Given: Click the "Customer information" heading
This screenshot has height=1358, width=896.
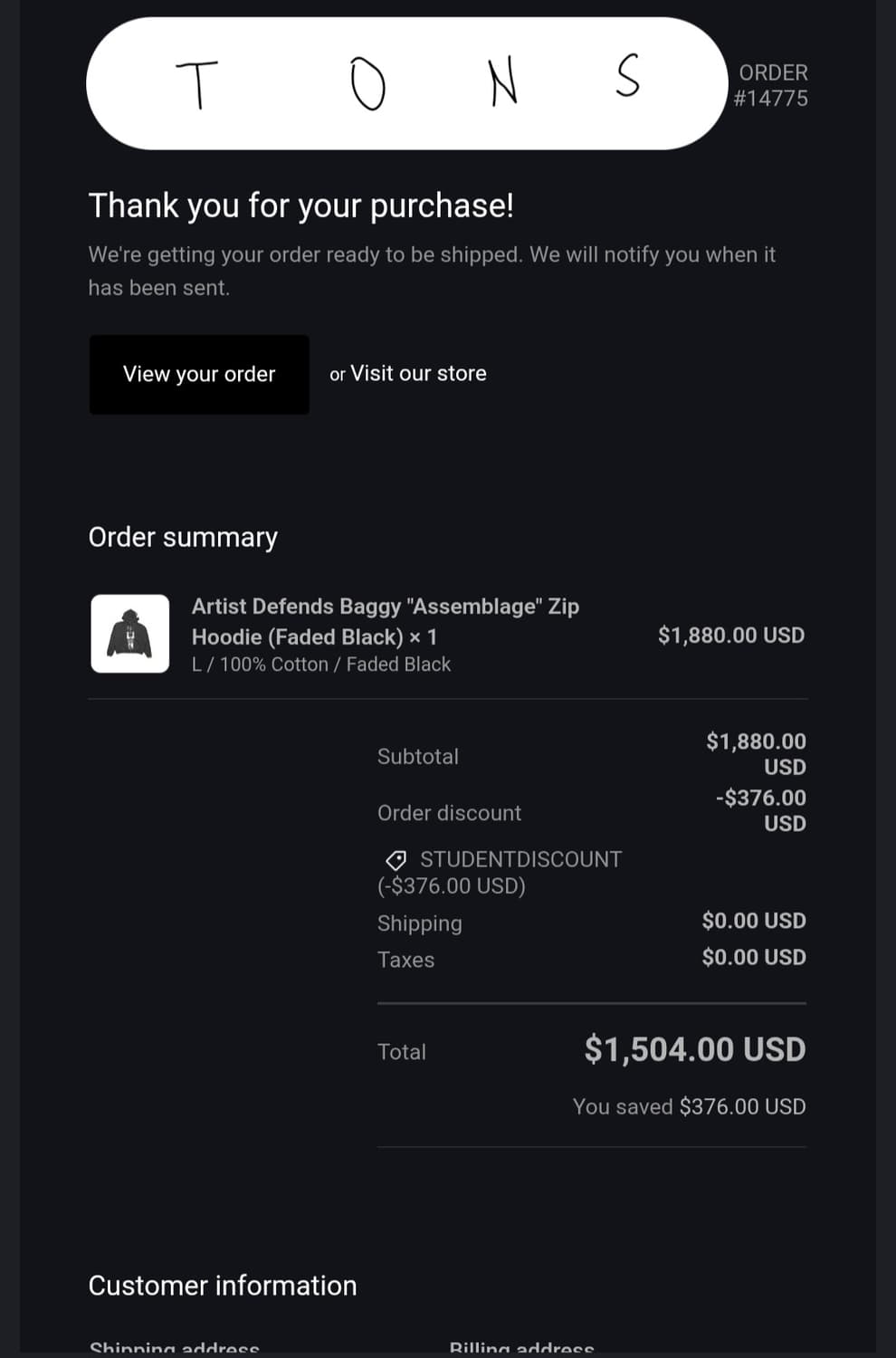Looking at the screenshot, I should 223,1286.
